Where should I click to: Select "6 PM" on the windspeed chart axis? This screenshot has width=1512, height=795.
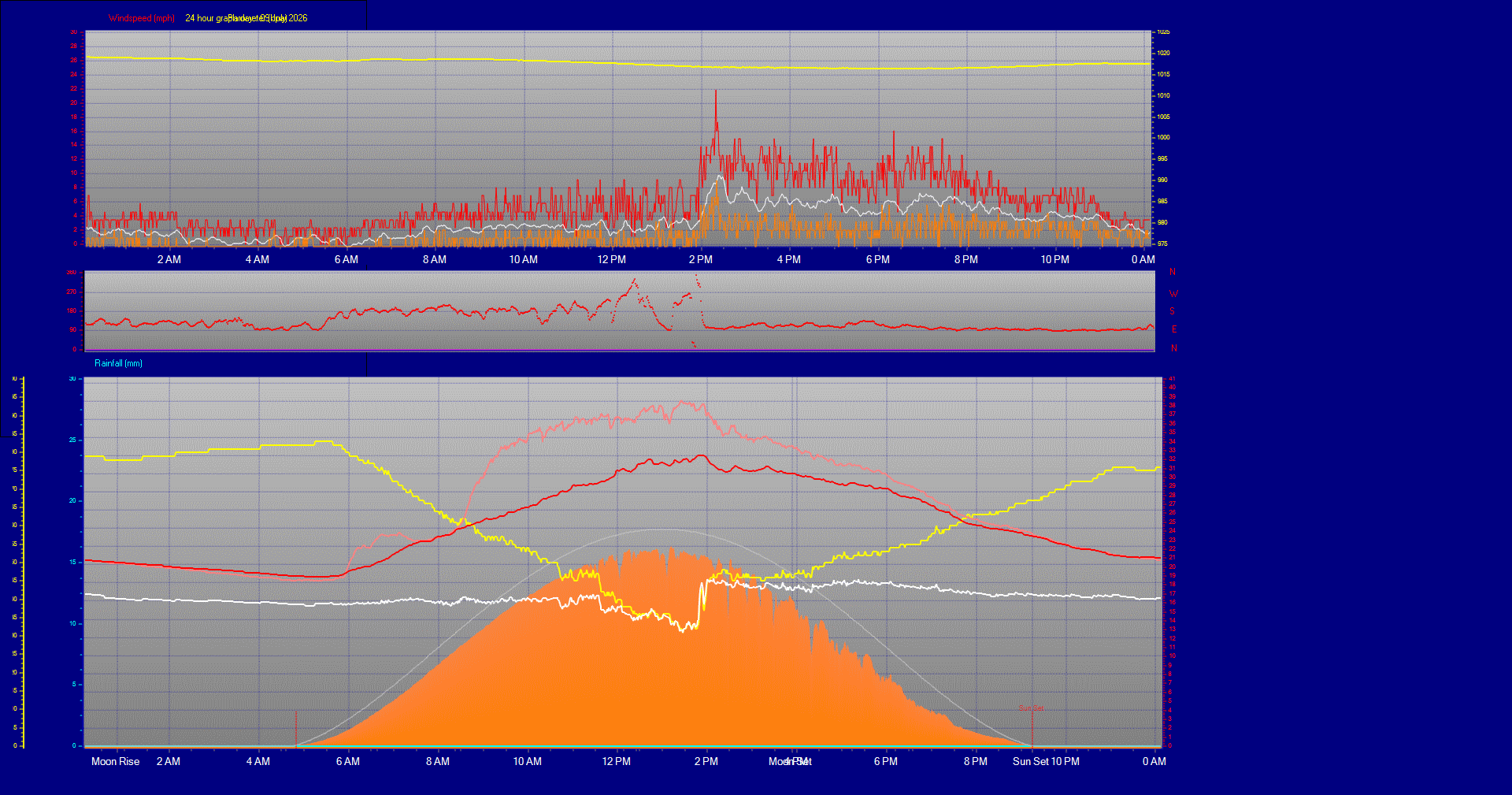click(x=877, y=259)
